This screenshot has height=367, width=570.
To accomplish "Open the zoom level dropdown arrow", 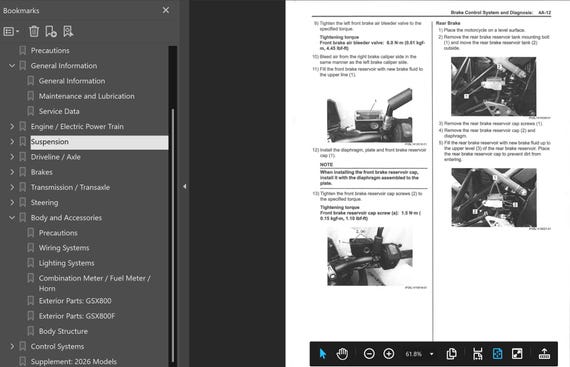I will tap(431, 354).
